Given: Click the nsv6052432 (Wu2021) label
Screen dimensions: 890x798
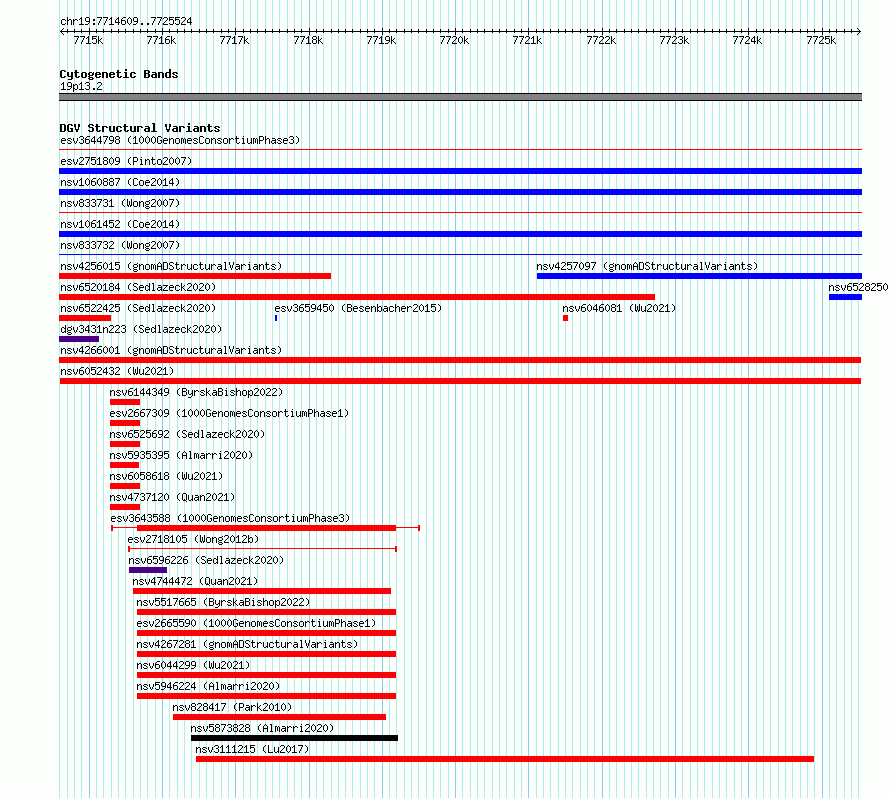Looking at the screenshot, I should 117,371.
